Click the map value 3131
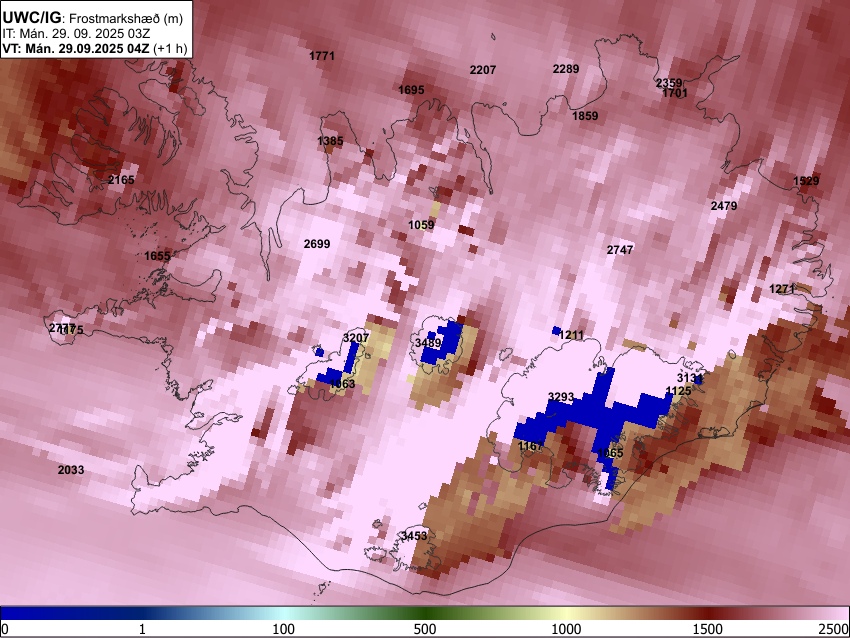 [x=690, y=378]
